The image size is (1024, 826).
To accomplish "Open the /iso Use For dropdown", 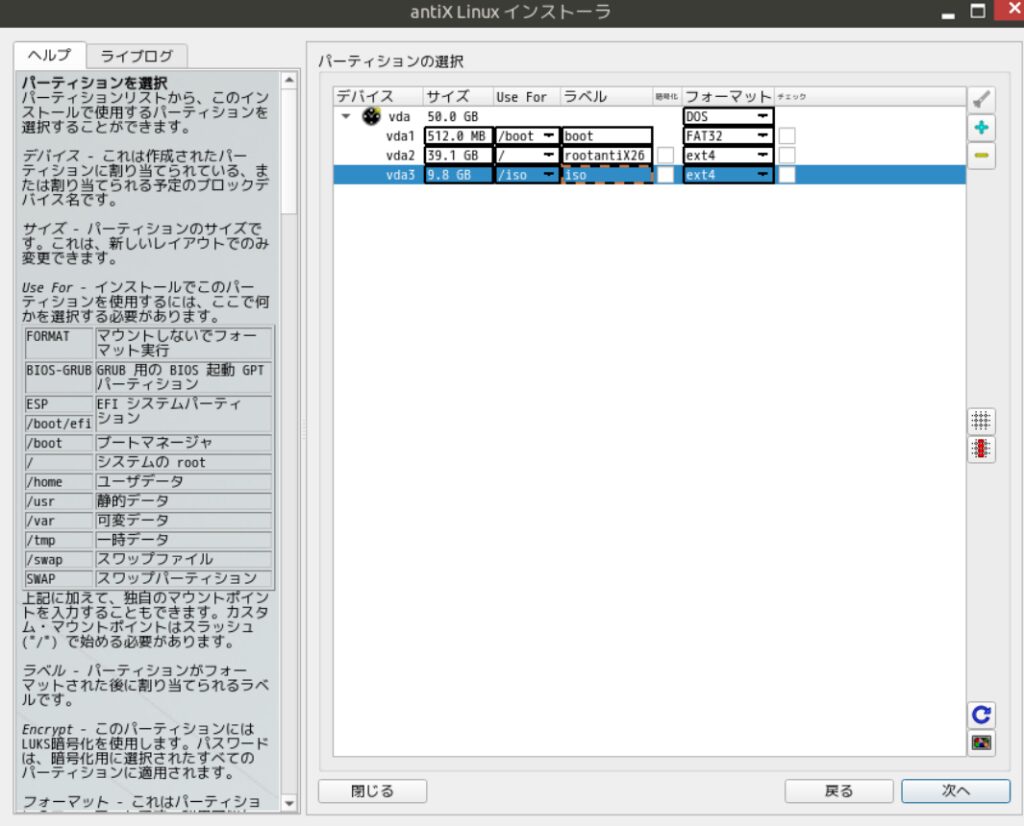I will [527, 175].
